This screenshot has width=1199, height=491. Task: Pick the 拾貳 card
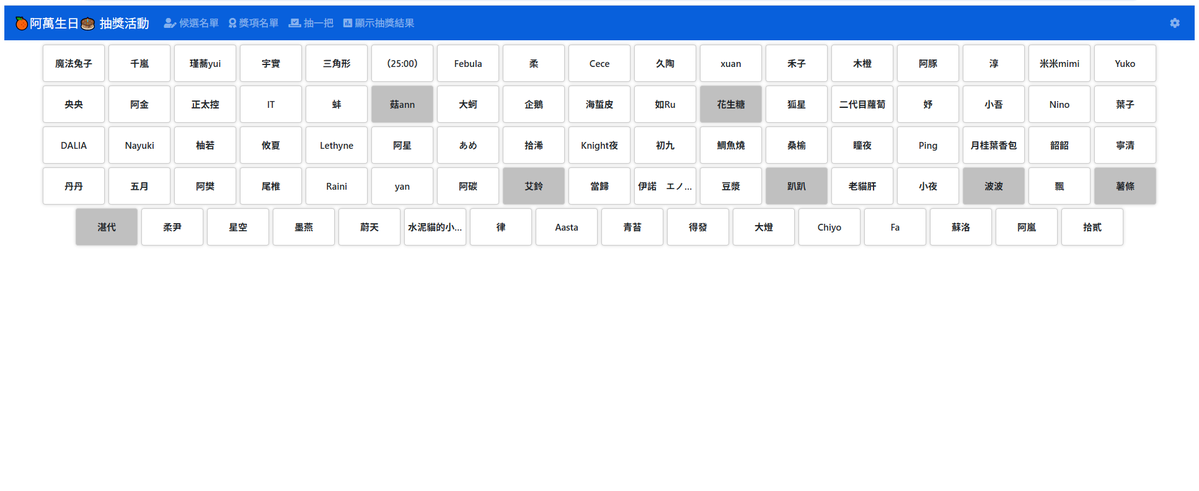tap(1093, 227)
